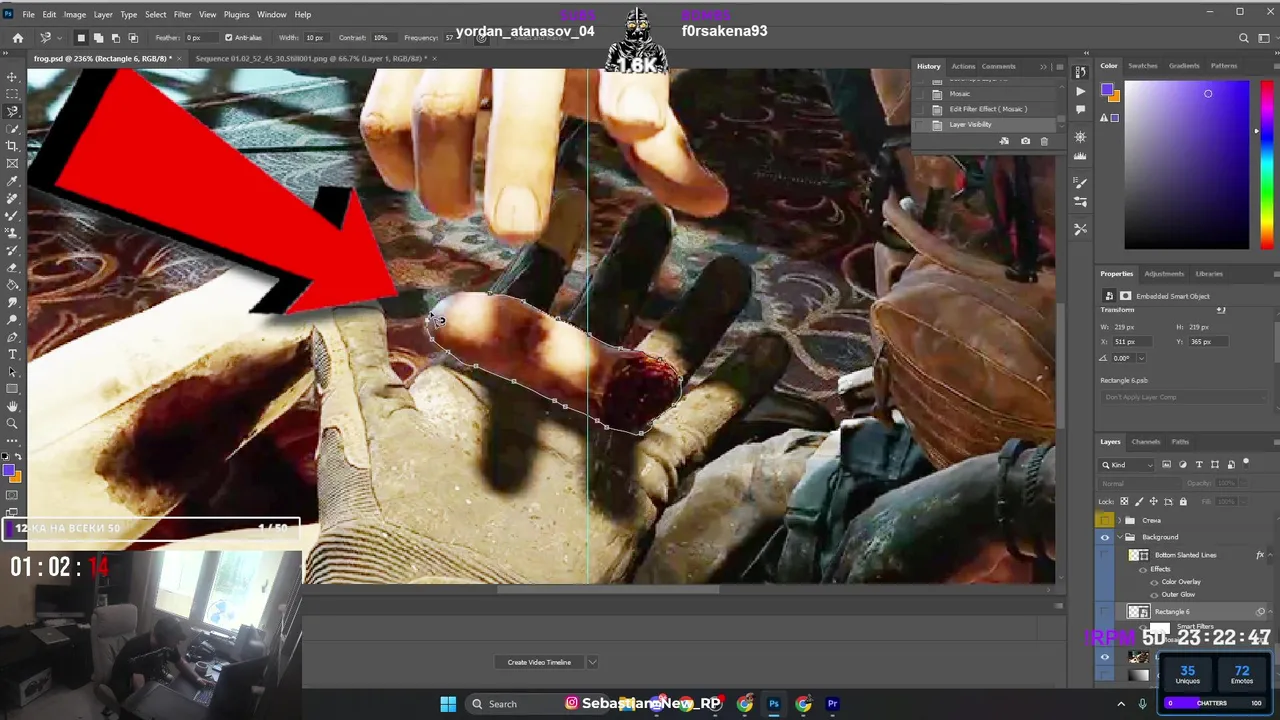Select the Paint Bucket tool
1280x720 pixels.
12,285
